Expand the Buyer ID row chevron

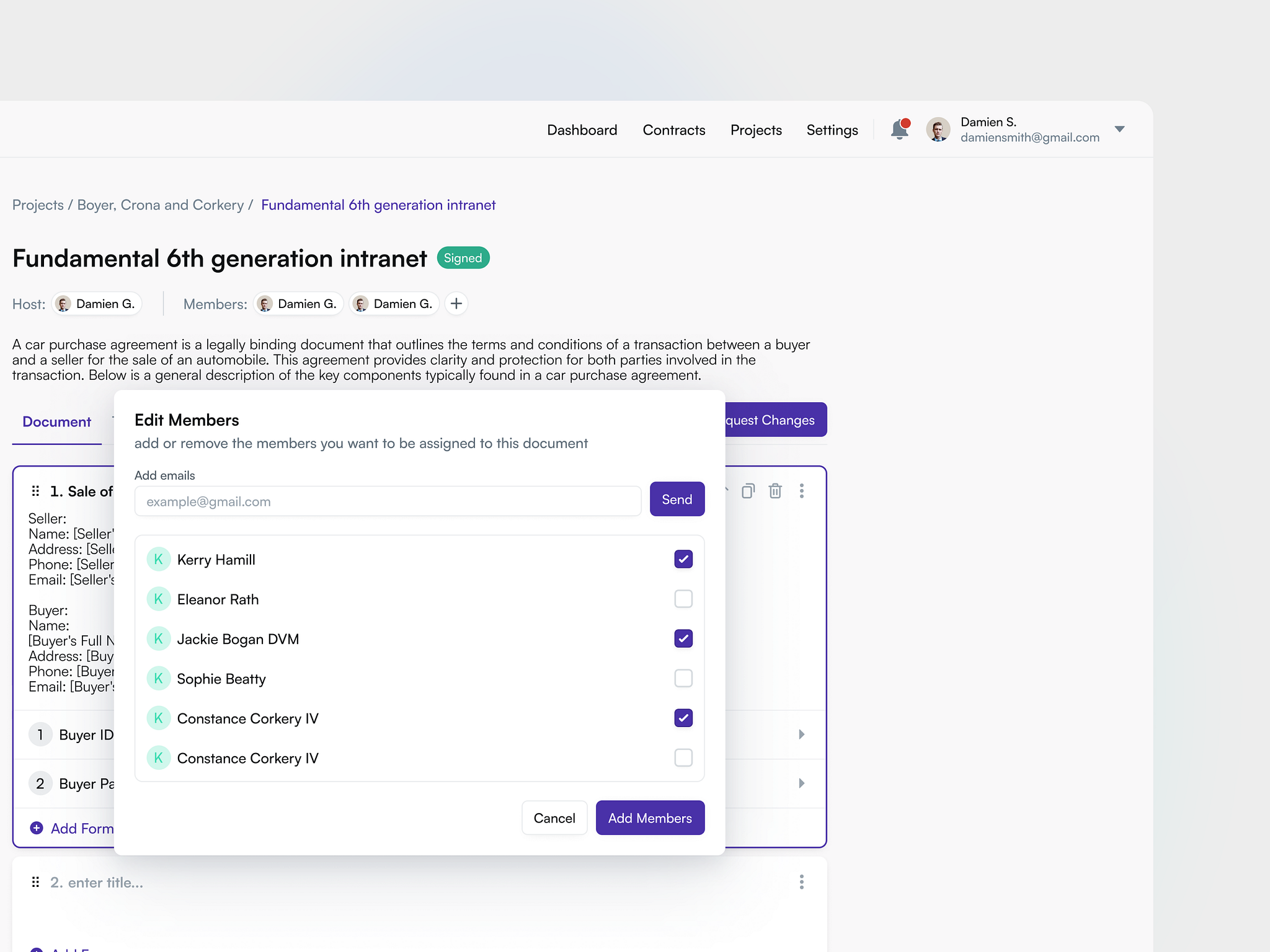click(801, 734)
